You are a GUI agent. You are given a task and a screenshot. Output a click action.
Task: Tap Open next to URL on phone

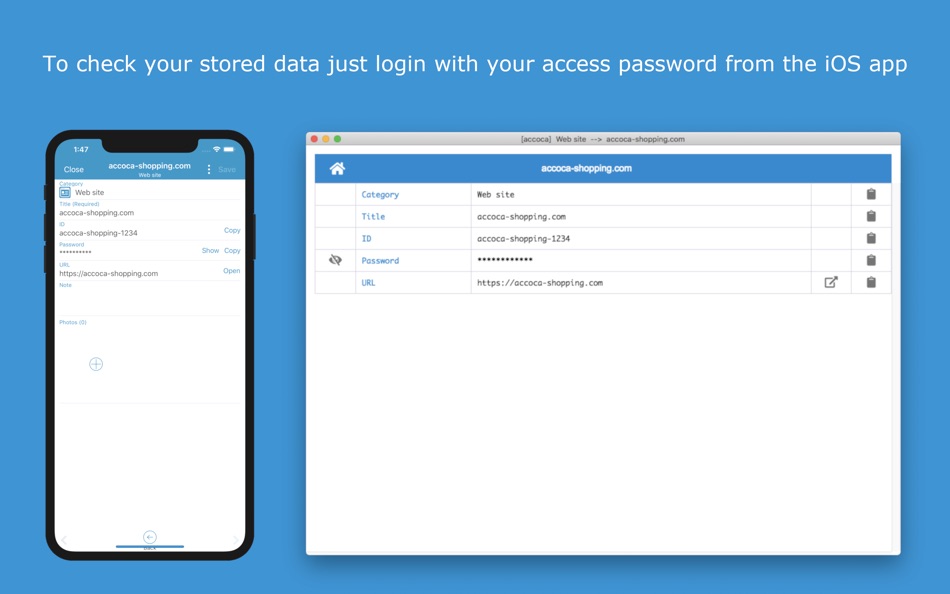click(231, 271)
